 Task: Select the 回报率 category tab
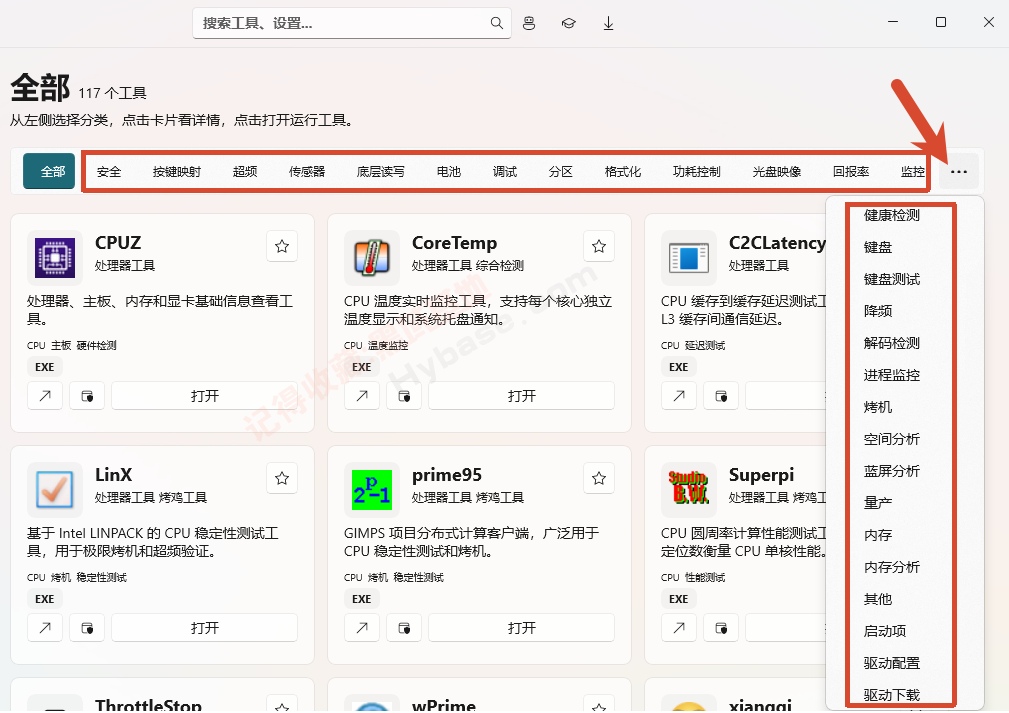851,172
